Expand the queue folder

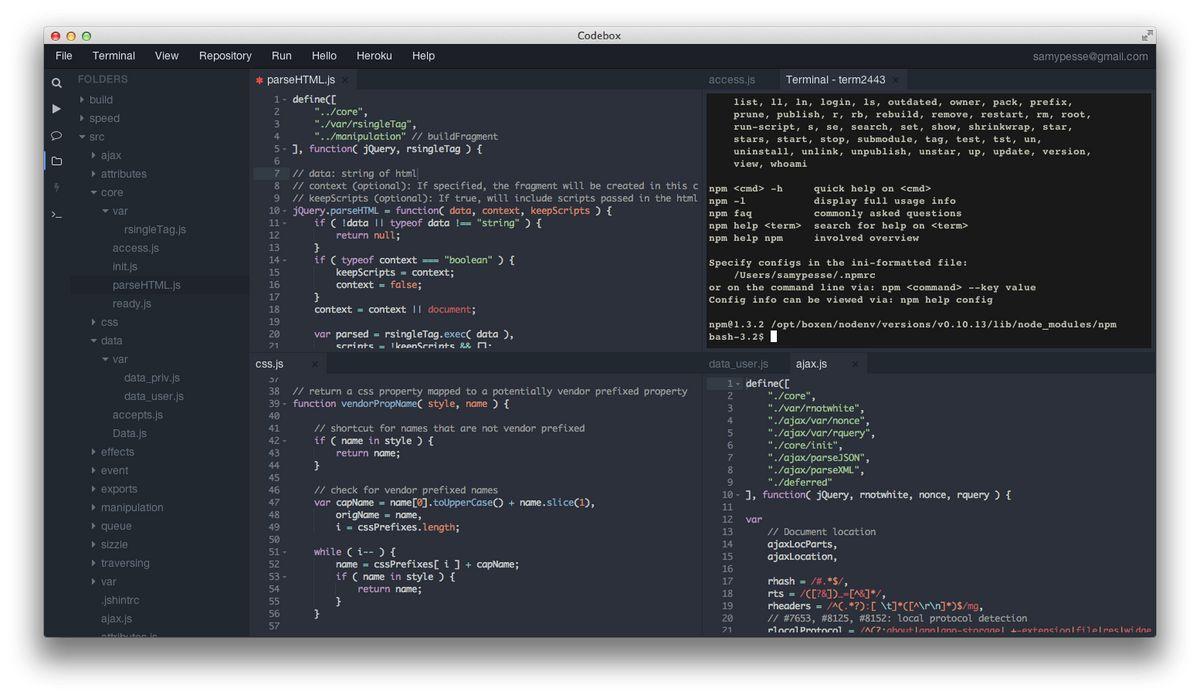[94, 526]
